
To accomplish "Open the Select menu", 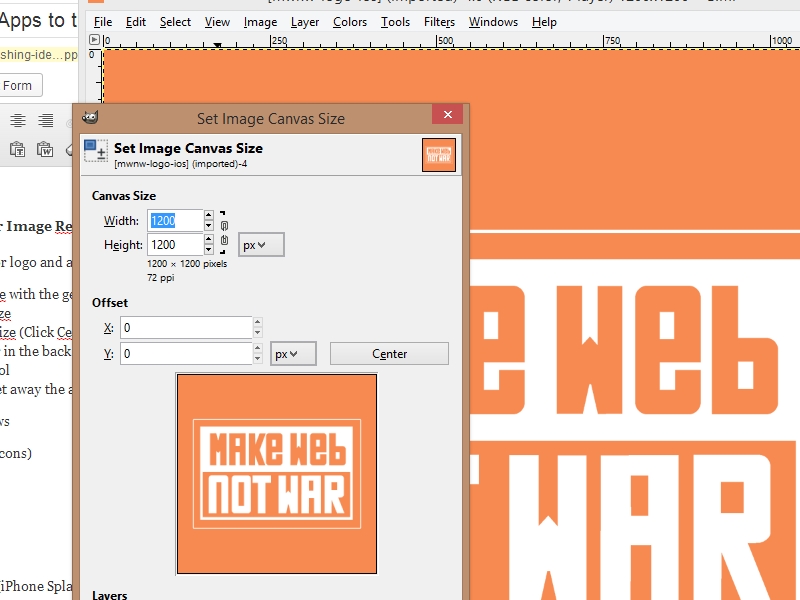I will (175, 22).
